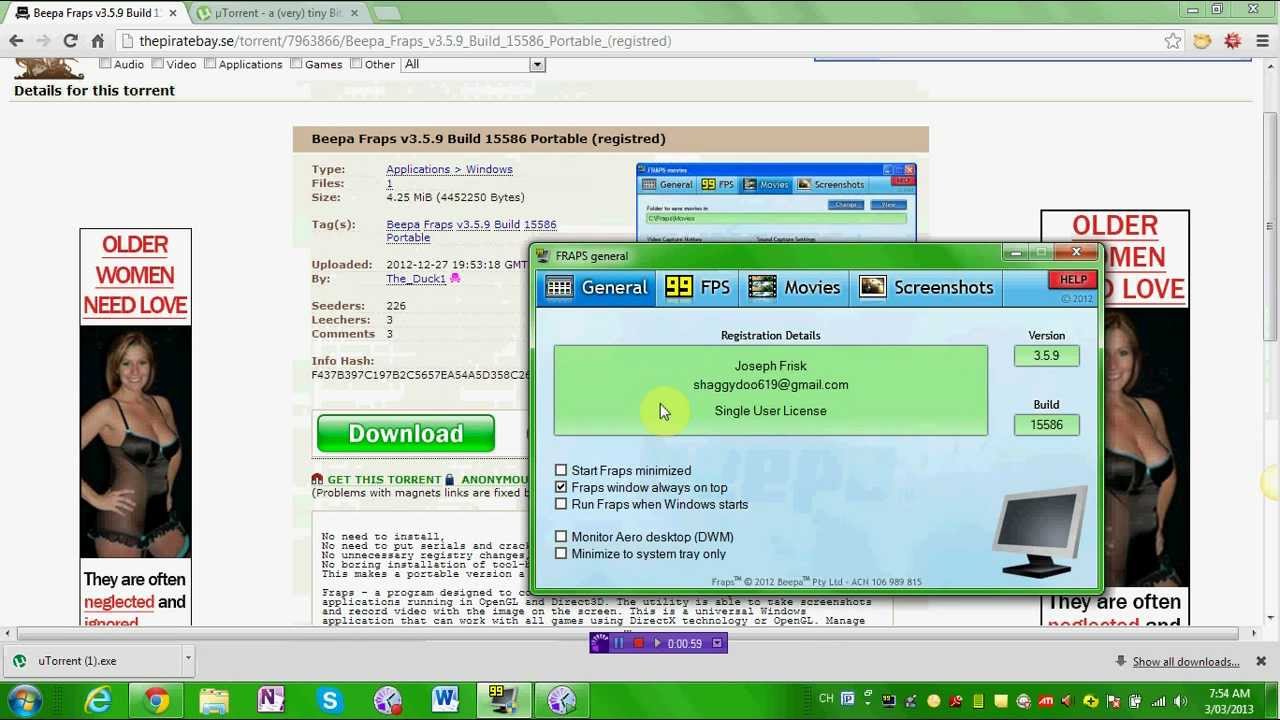
Task: Pause the screen recorder
Action: tap(619, 644)
